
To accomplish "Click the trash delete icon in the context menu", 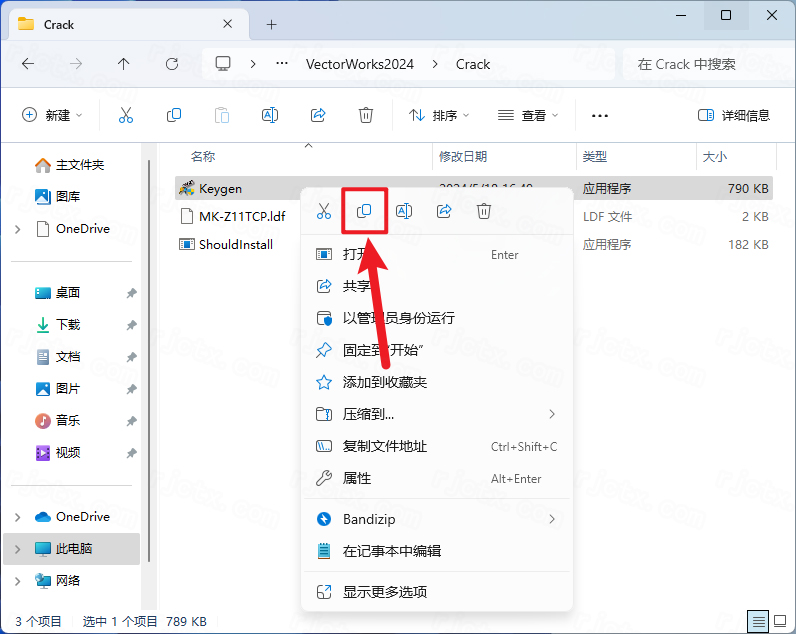I will 484,211.
